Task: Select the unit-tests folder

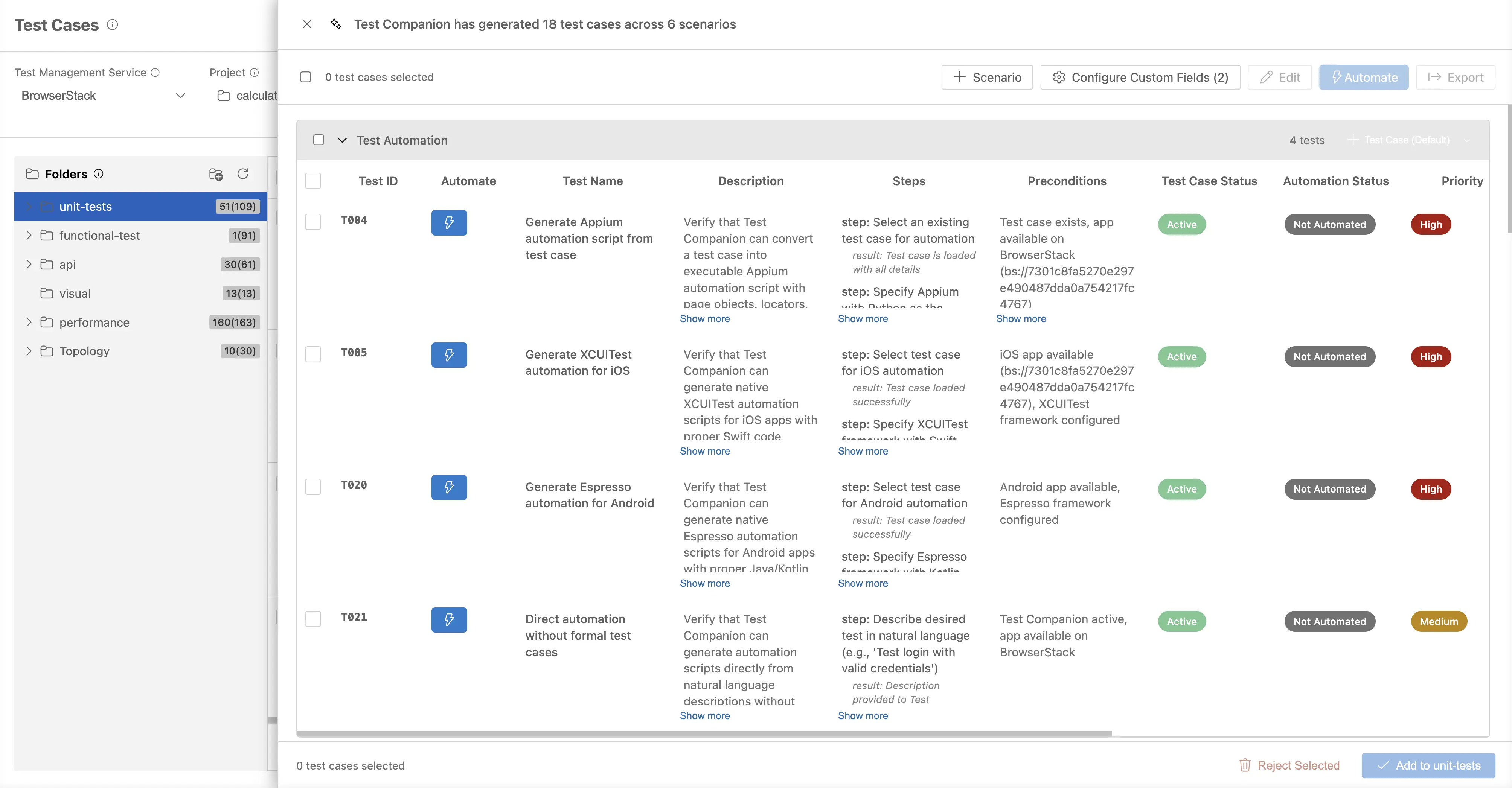Action: [141, 207]
